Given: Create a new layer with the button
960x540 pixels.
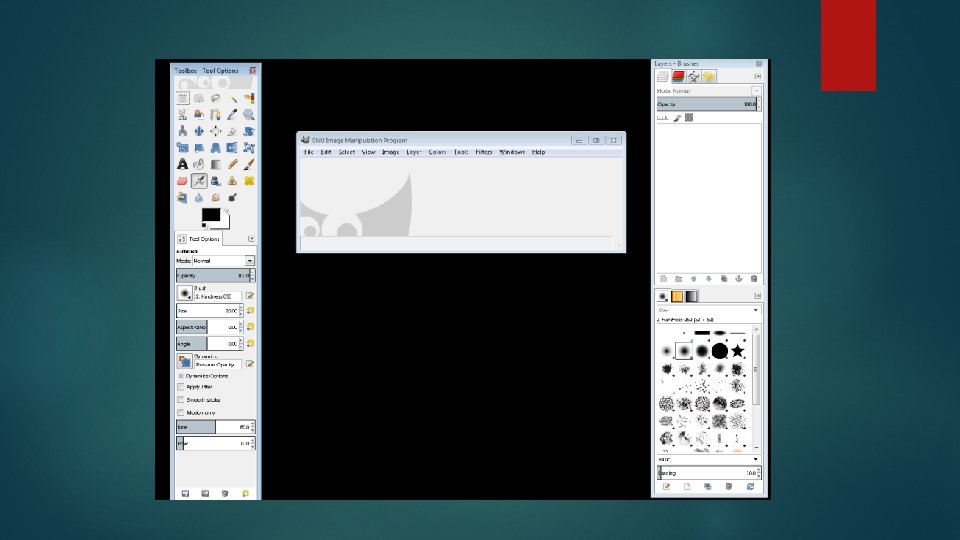Looking at the screenshot, I should [x=664, y=279].
